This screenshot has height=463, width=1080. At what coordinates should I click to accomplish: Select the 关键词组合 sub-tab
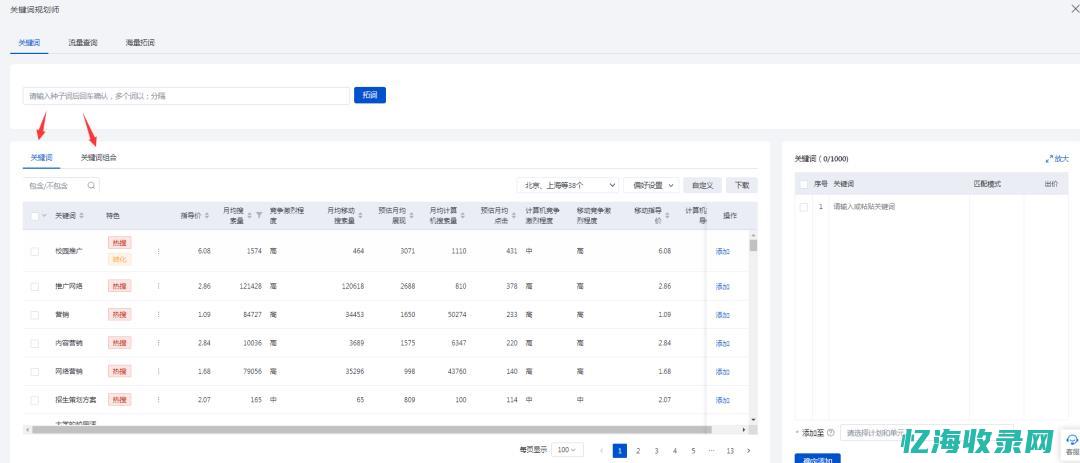98,158
